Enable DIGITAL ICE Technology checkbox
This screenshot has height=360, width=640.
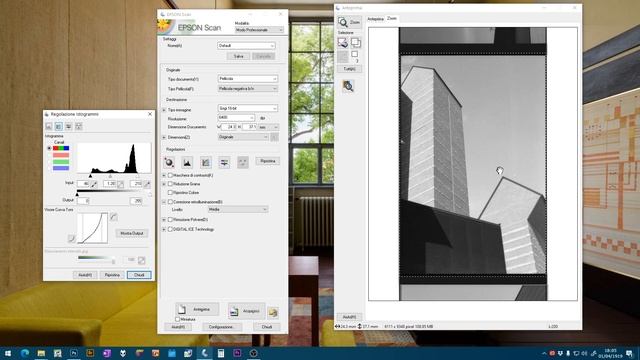(x=171, y=229)
